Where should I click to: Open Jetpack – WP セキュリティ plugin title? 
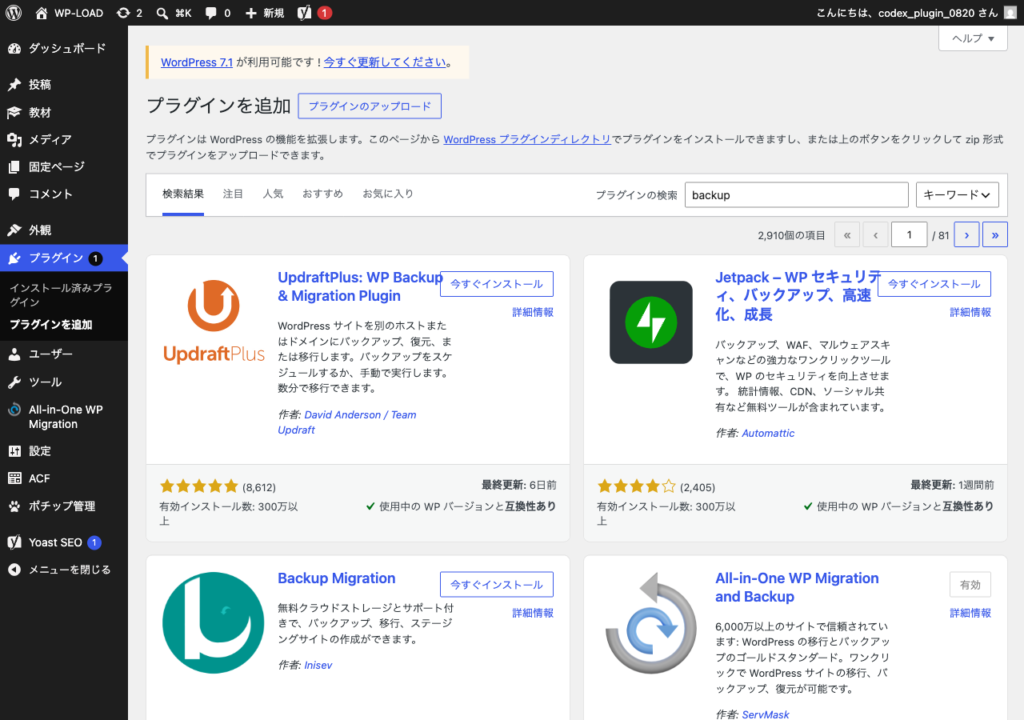(797, 296)
